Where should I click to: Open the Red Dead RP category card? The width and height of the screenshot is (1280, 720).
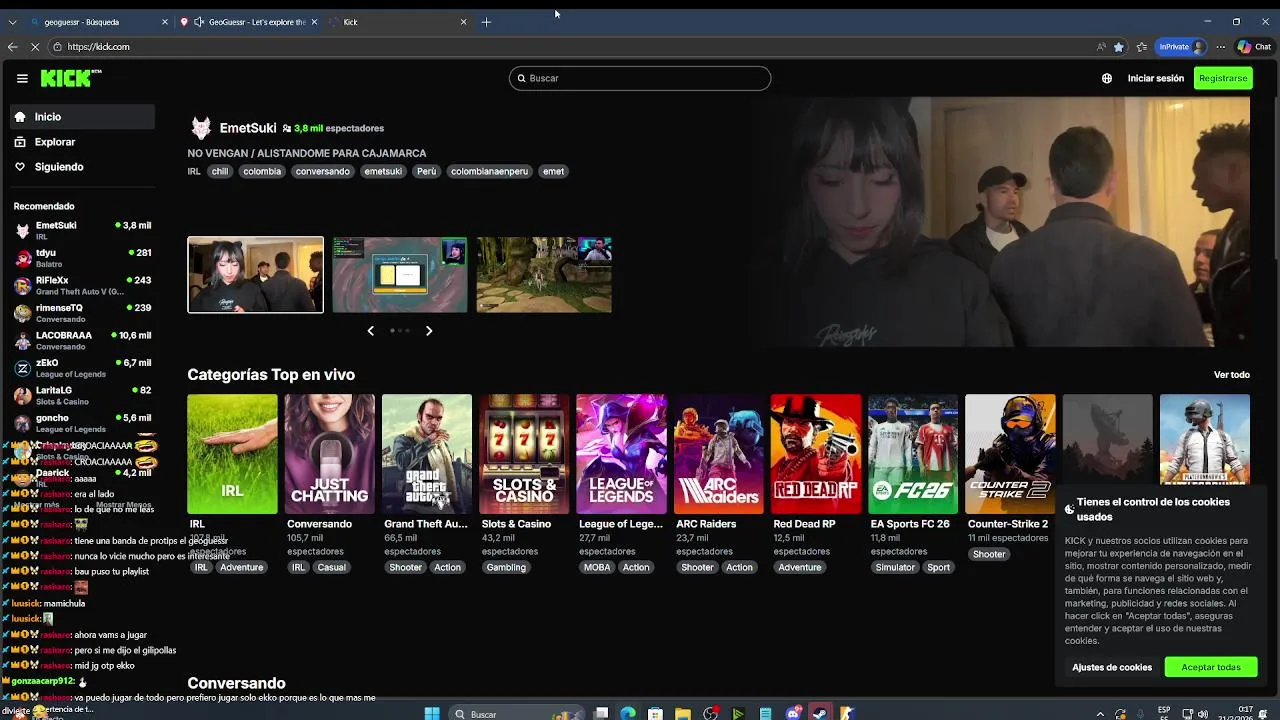pos(816,454)
